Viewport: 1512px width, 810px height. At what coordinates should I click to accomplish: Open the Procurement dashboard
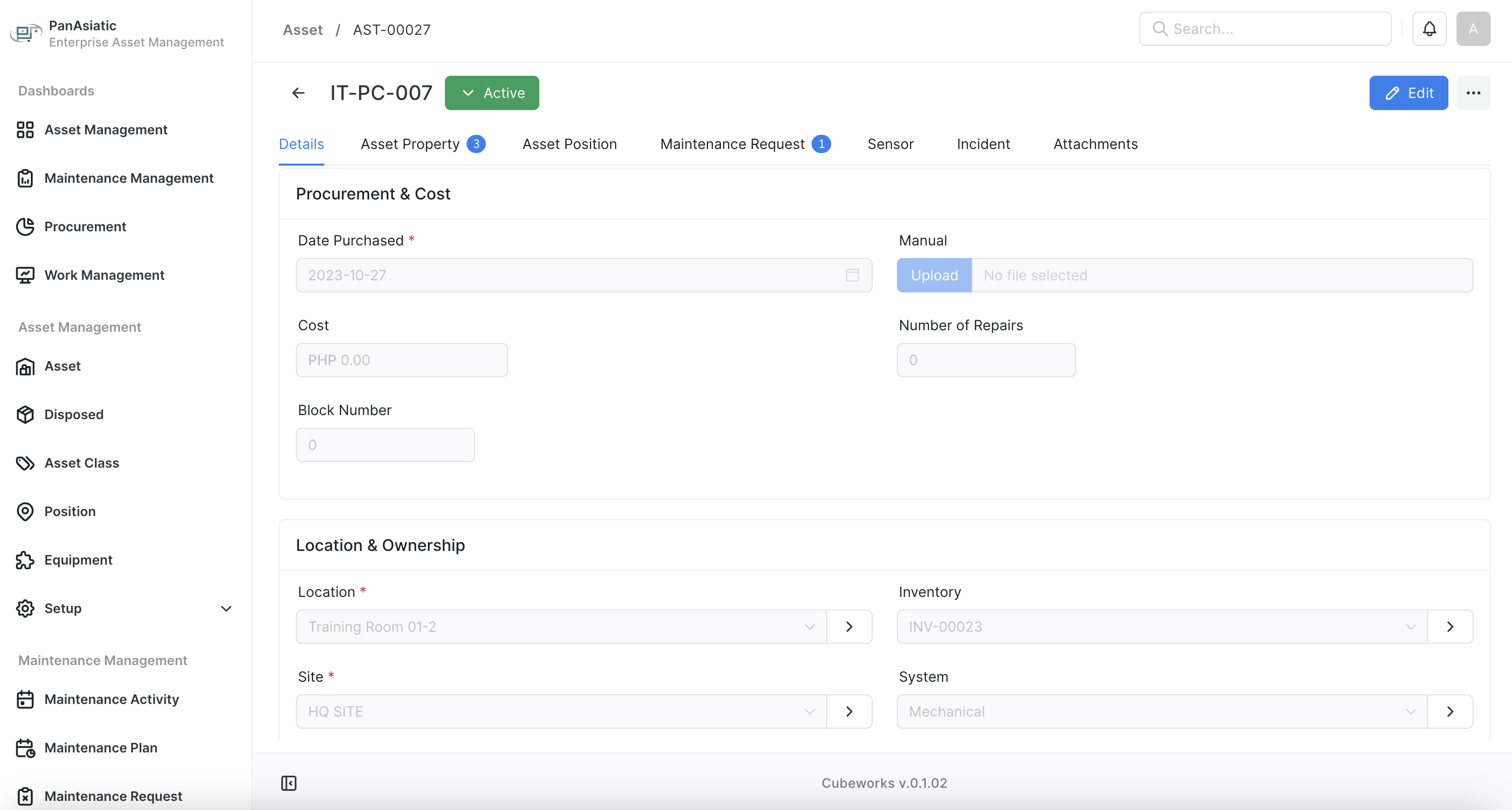[84, 227]
